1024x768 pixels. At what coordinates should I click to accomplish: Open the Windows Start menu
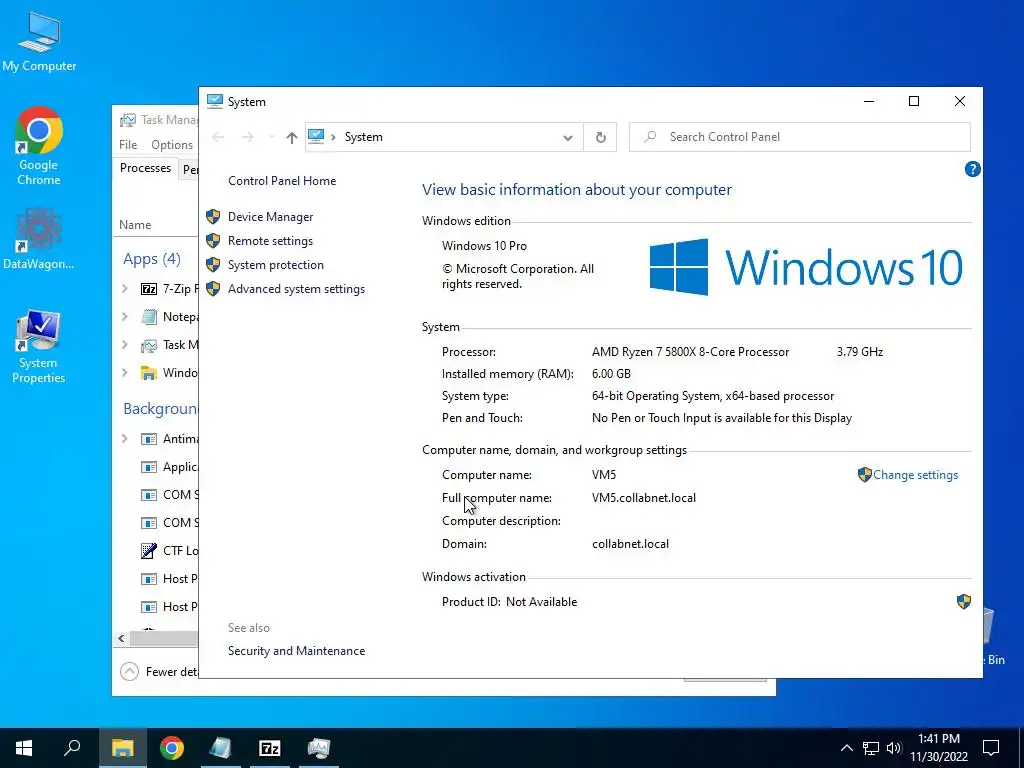tap(24, 748)
